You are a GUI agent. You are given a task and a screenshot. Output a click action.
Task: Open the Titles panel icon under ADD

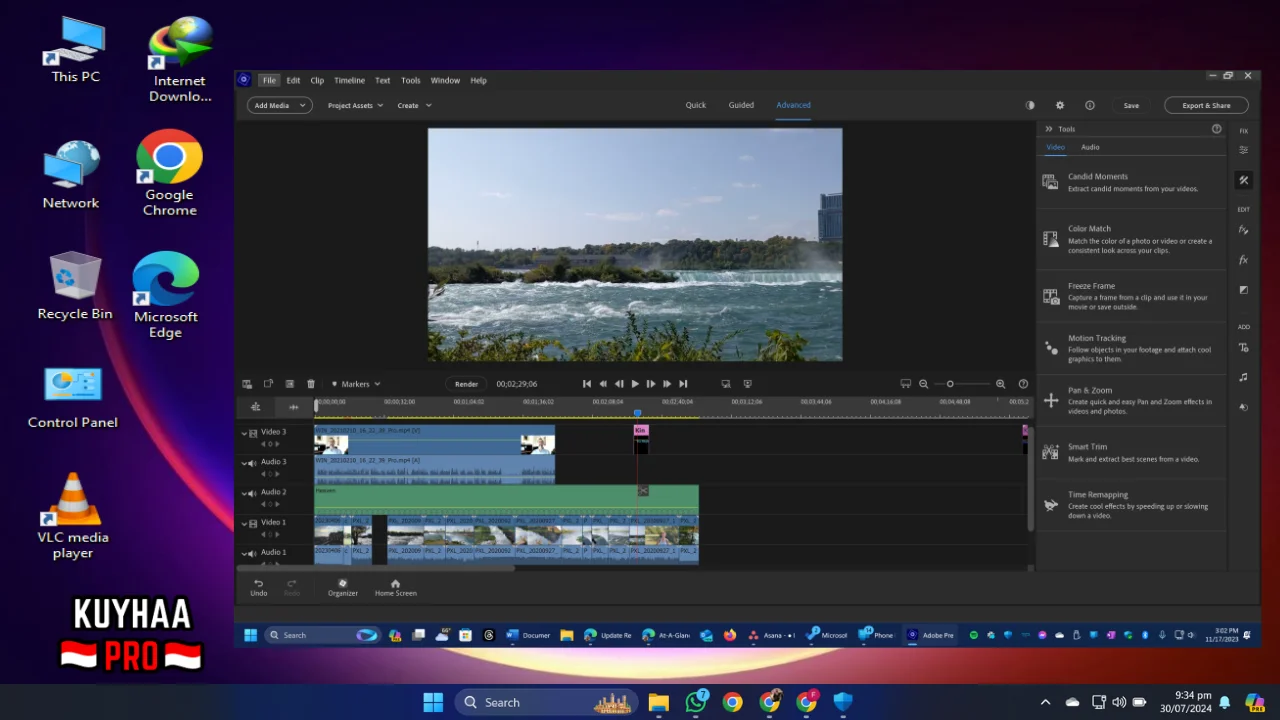coord(1243,347)
